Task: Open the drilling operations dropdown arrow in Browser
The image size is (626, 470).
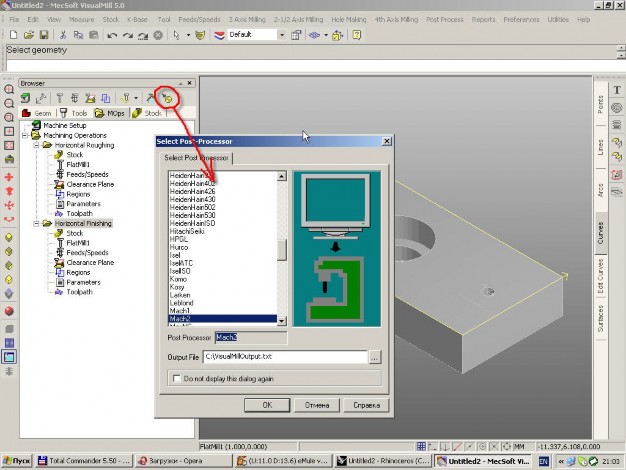Action: 136,98
